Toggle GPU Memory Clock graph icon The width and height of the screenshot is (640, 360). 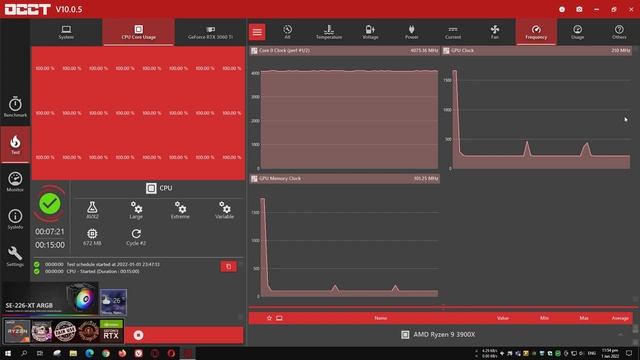[254, 179]
